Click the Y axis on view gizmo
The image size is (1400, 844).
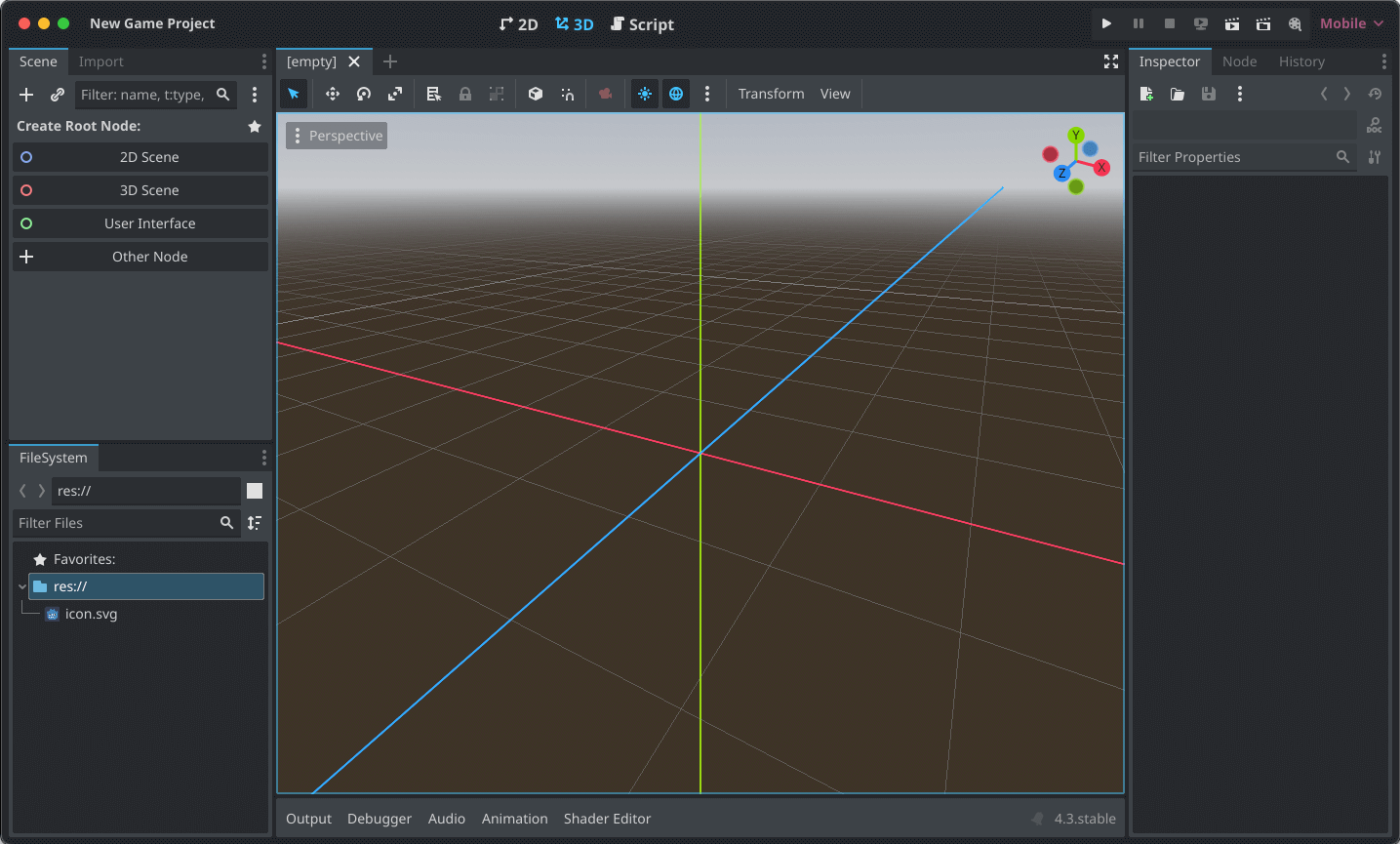click(1076, 135)
